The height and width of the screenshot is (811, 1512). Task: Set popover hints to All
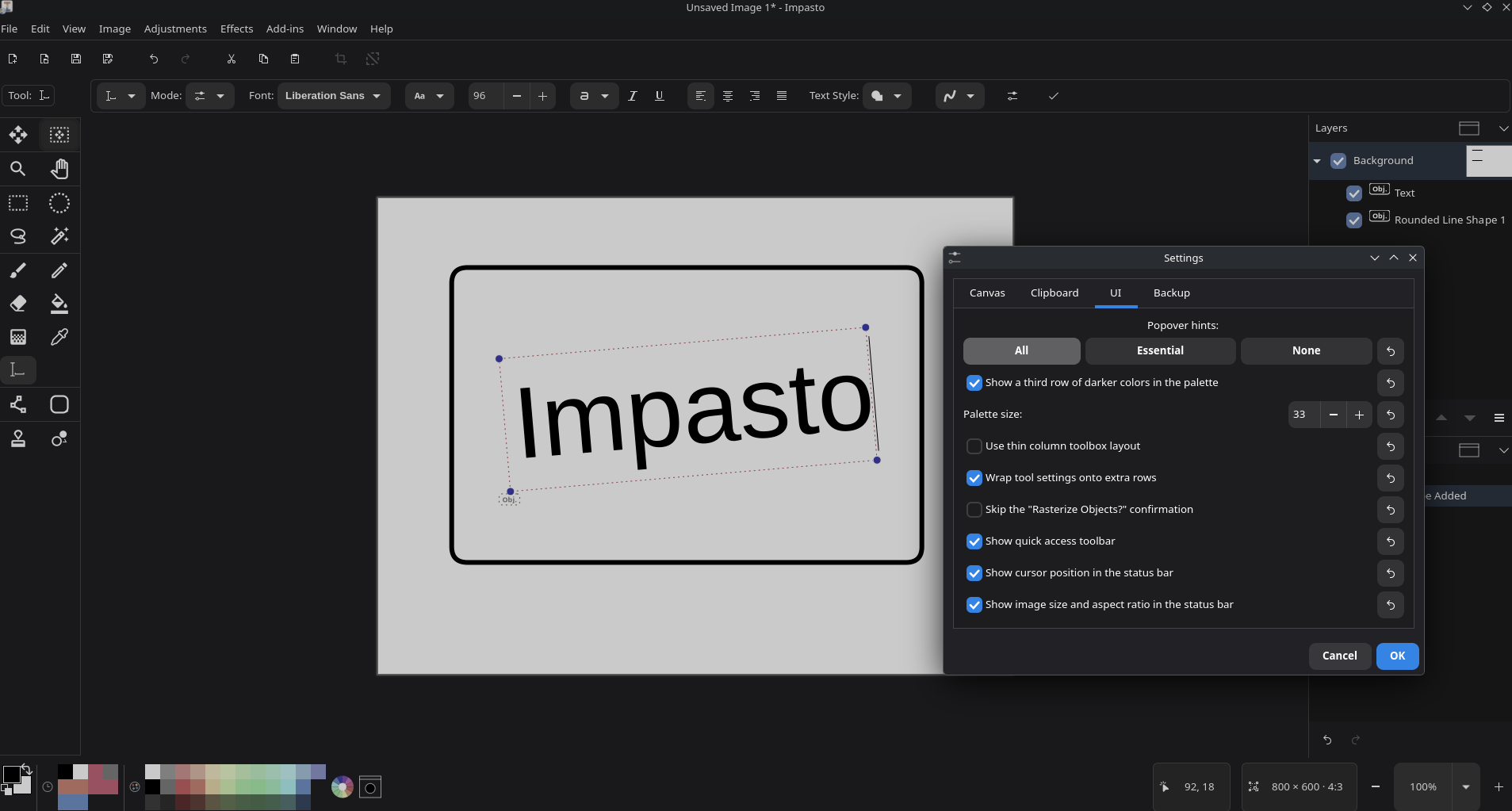point(1021,351)
